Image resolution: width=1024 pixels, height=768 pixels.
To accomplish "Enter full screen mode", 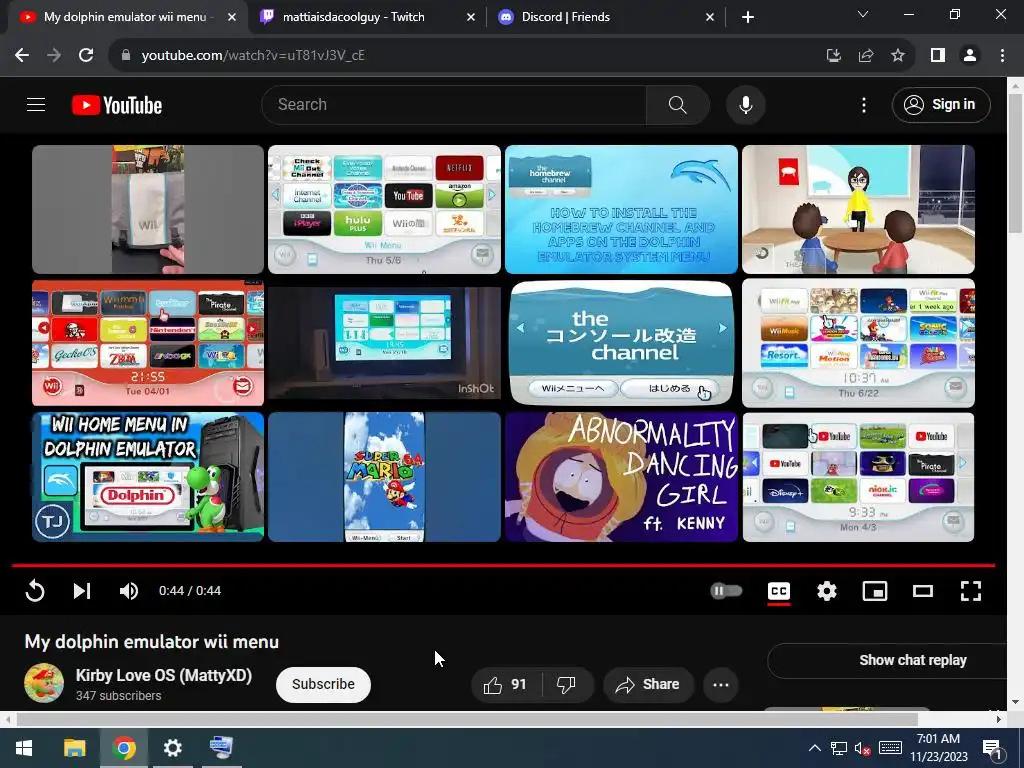I will 970,591.
